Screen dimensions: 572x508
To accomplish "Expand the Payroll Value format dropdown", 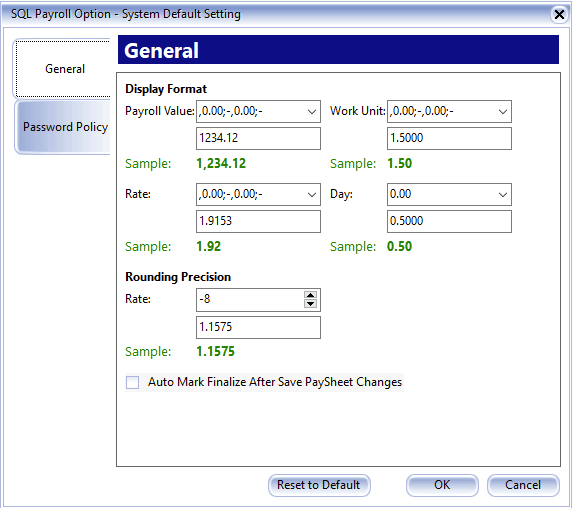I will click(x=312, y=112).
